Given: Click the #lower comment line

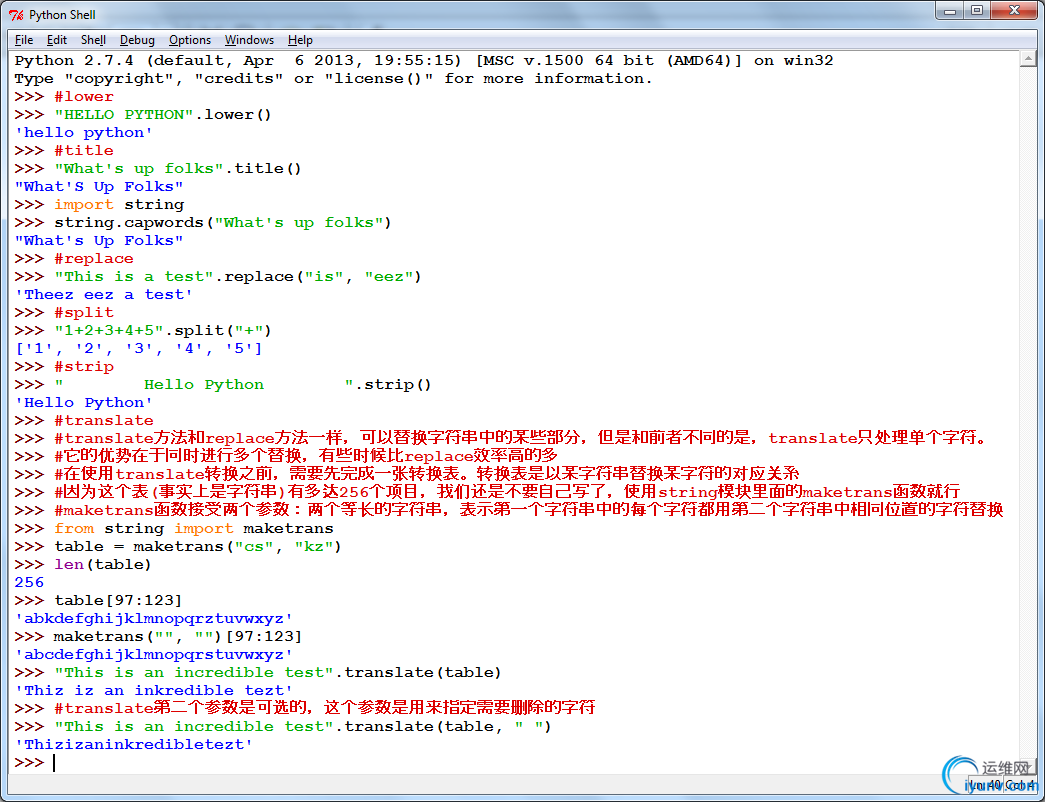Looking at the screenshot, I should point(64,97).
